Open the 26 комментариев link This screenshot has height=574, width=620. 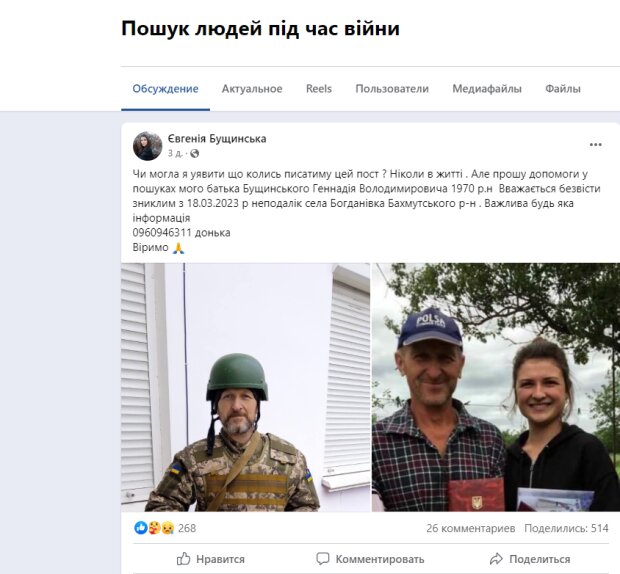471,528
